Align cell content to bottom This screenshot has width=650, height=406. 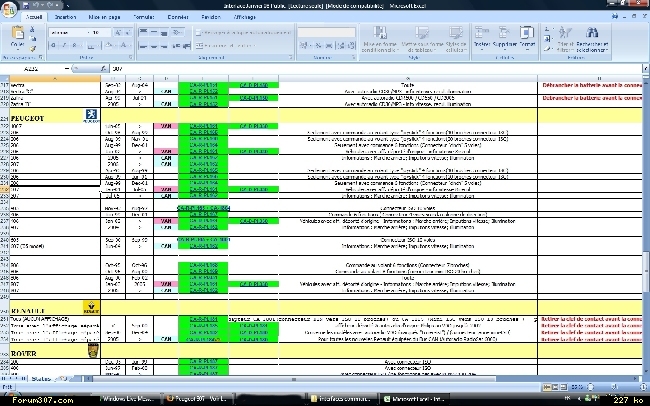click(164, 32)
